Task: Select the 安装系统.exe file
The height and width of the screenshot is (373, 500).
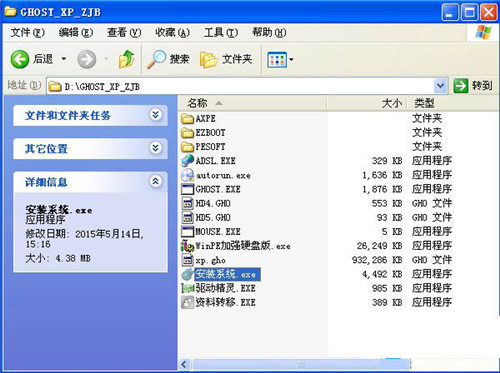Action: (x=227, y=274)
